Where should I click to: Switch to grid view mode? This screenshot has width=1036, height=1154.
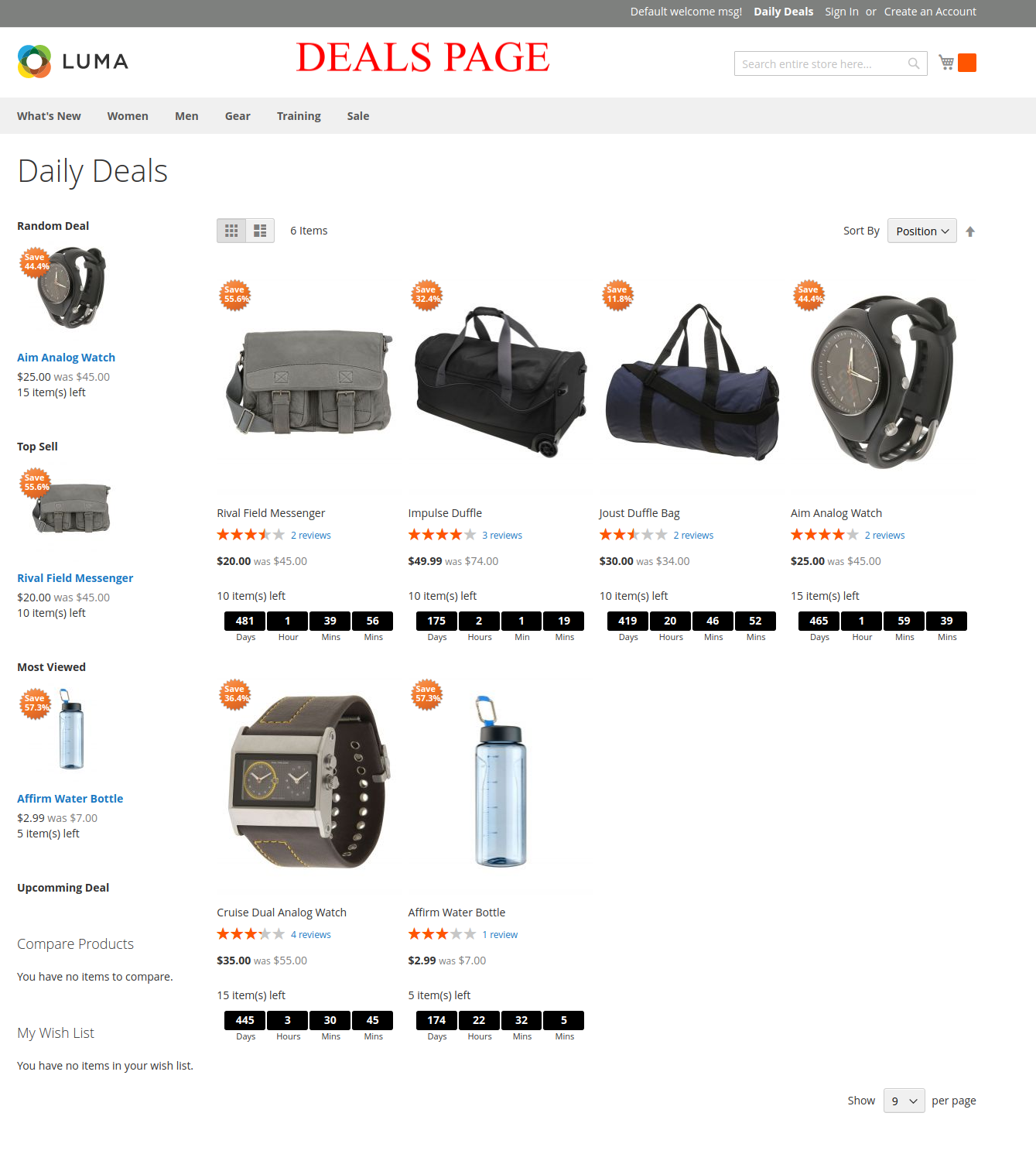click(x=231, y=231)
